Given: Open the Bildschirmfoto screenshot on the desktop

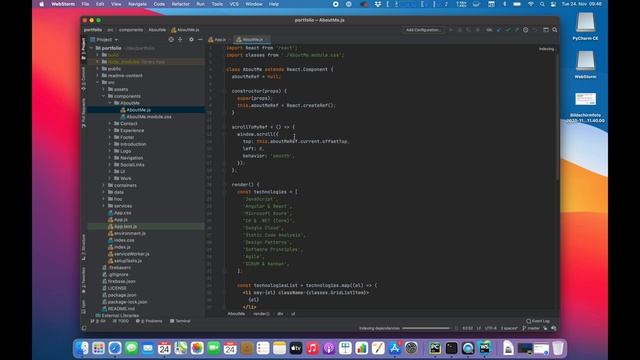Looking at the screenshot, I should click(x=585, y=107).
